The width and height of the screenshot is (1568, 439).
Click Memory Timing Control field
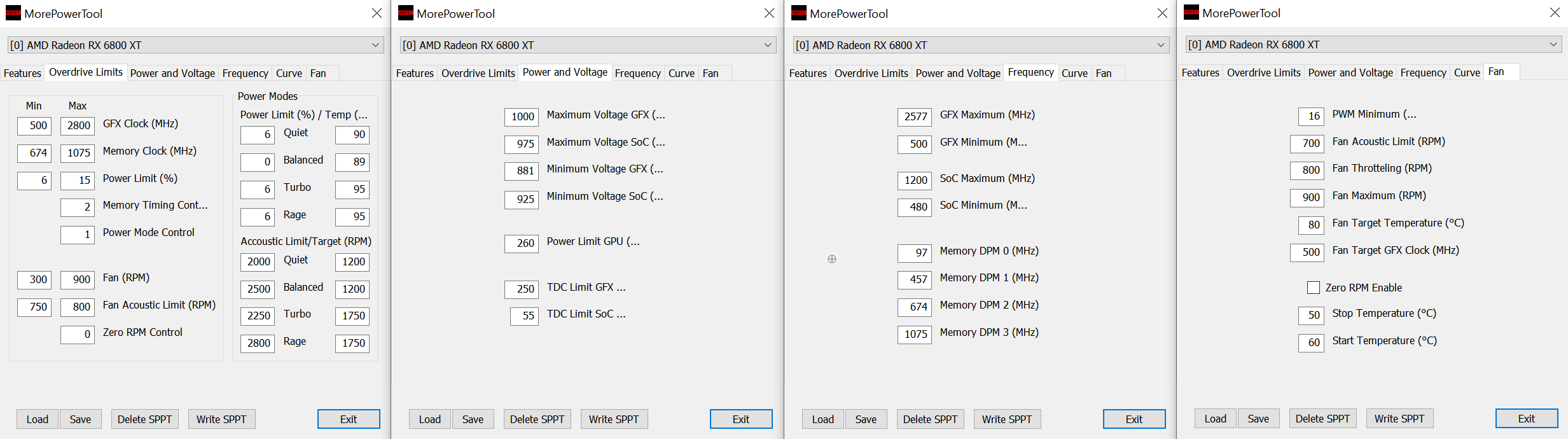[78, 207]
